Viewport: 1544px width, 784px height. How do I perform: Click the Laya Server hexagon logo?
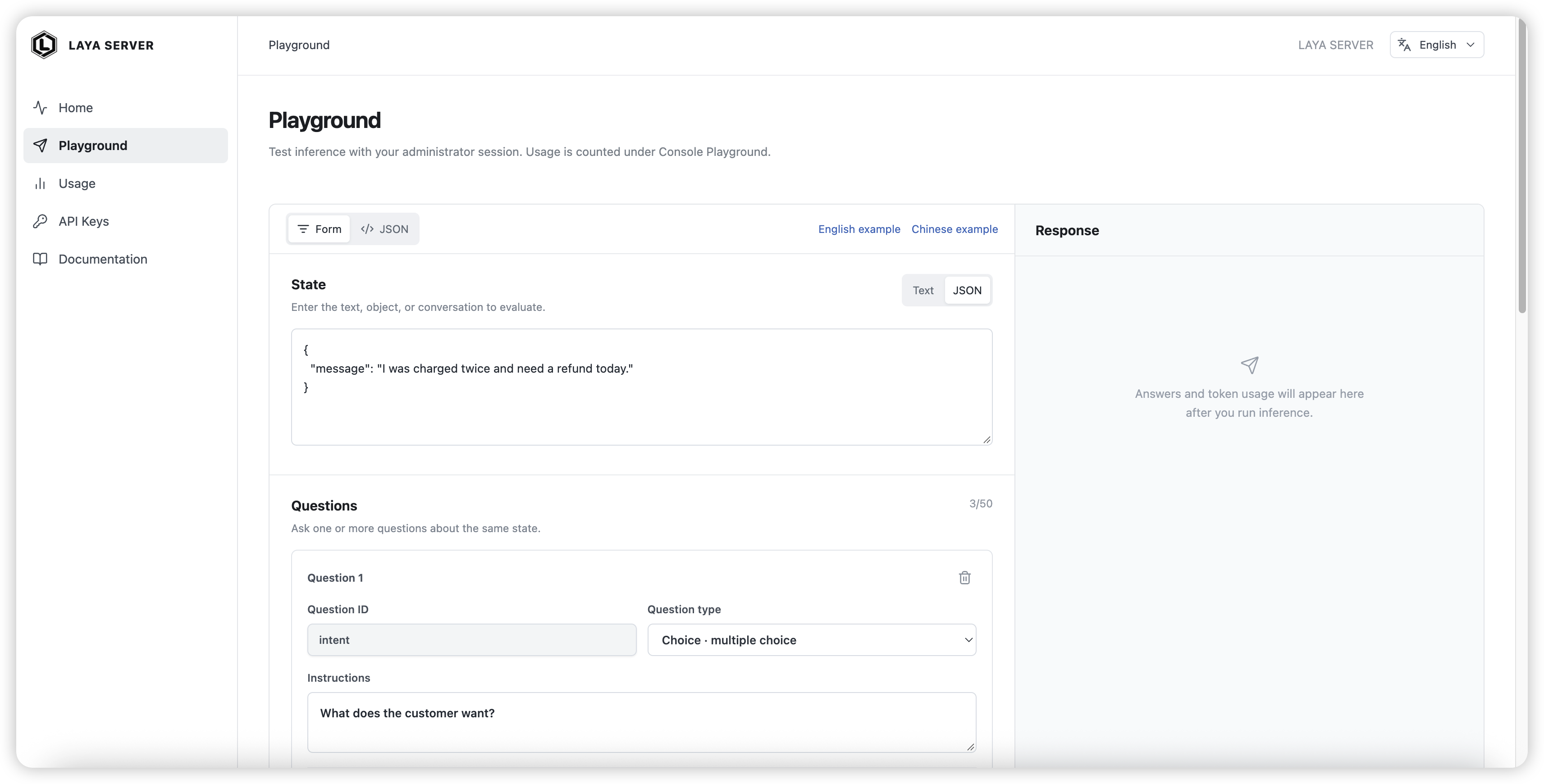(44, 45)
